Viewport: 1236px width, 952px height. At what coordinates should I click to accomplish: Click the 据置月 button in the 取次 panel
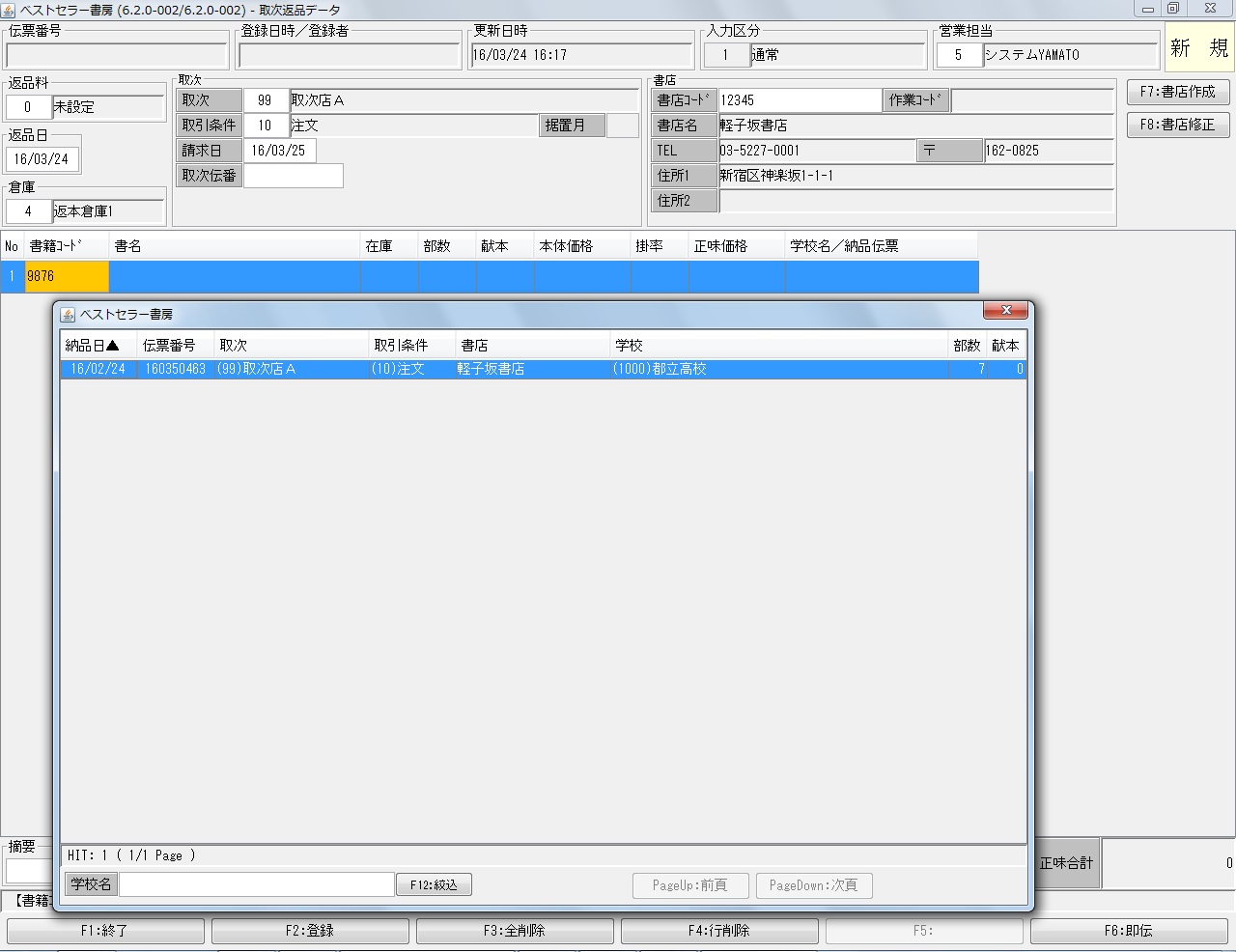coord(572,125)
